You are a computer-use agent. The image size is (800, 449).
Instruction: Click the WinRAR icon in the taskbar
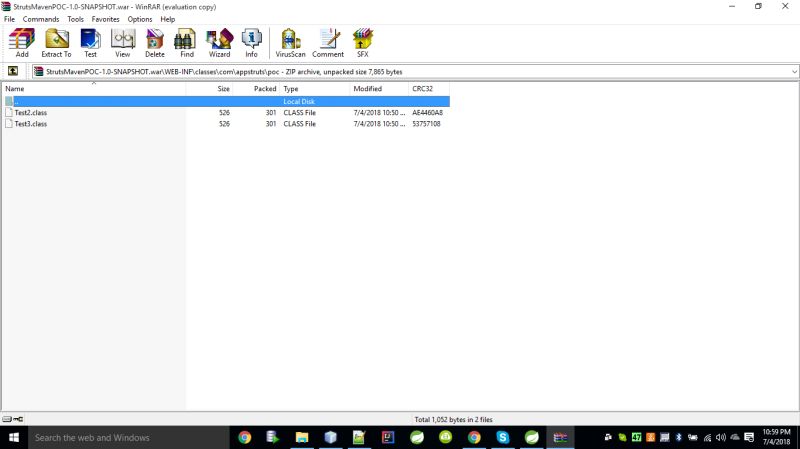[x=560, y=438]
